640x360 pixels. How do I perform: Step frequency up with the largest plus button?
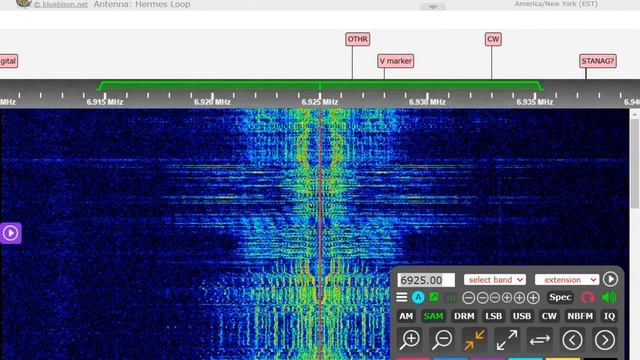pos(533,298)
